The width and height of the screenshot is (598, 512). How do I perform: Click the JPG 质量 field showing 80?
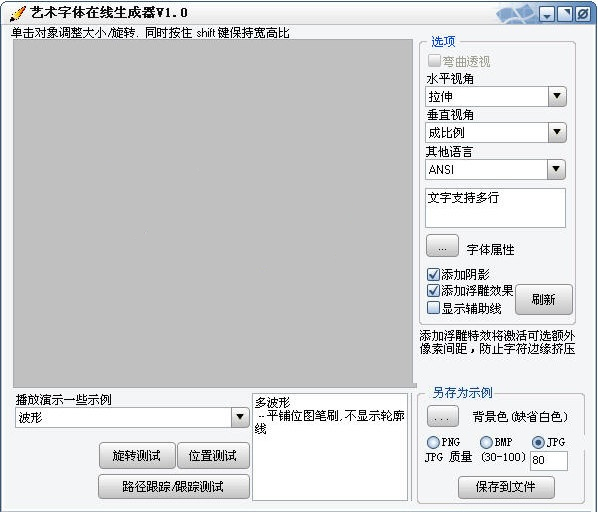pos(549,461)
